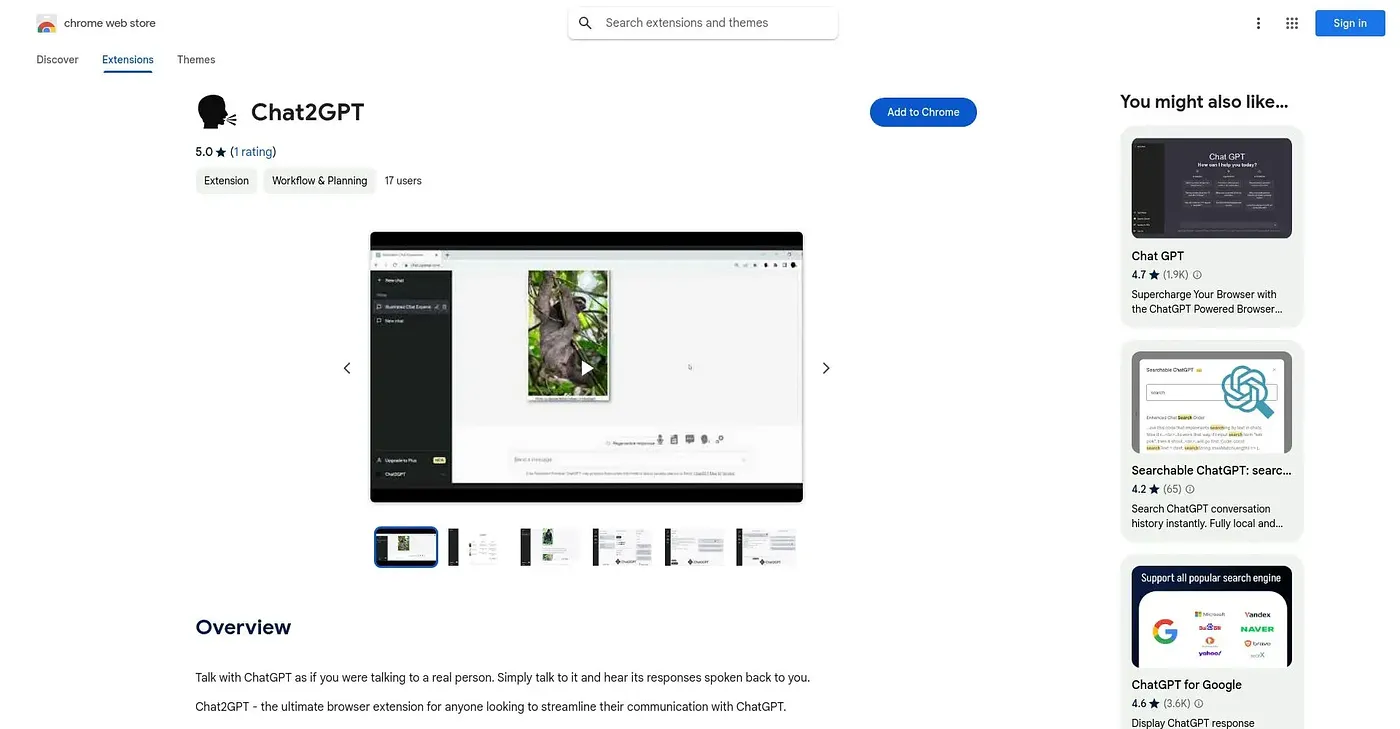This screenshot has width=1400, height=729.
Task: Open the Chat GPT recommendation image
Action: click(x=1211, y=188)
